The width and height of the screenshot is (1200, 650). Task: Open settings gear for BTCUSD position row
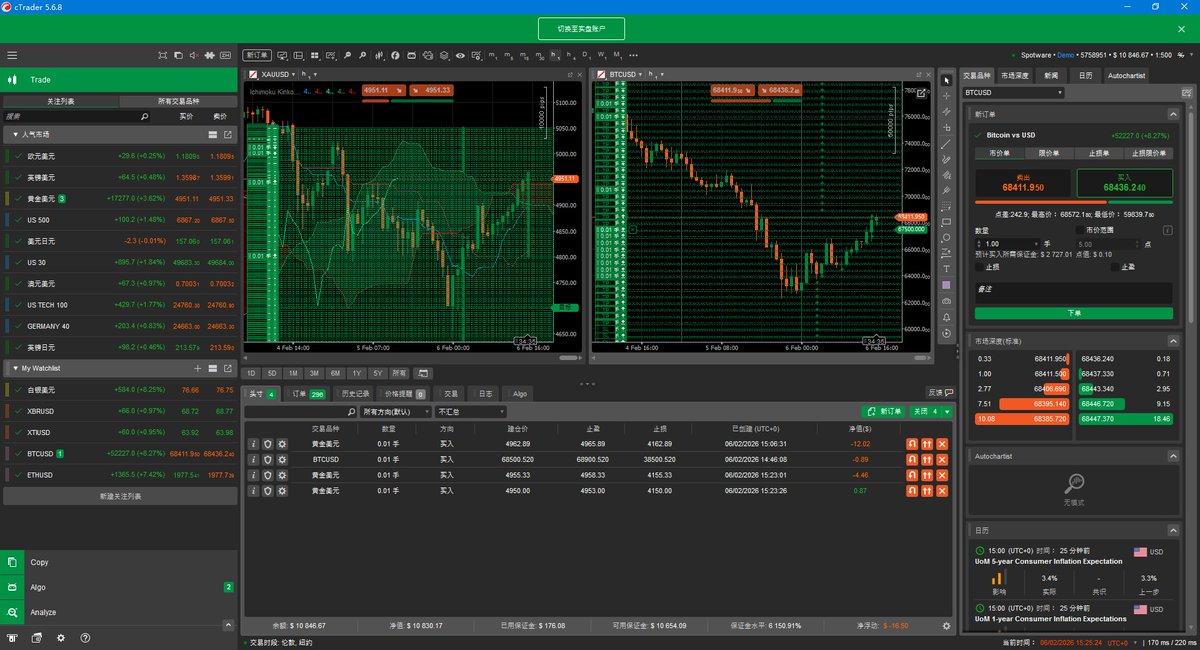[x=282, y=460]
